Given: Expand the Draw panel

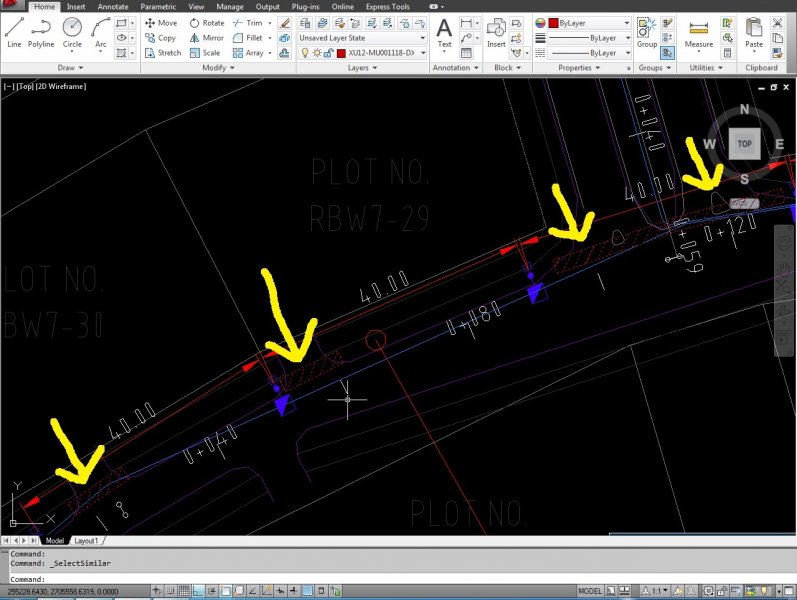Looking at the screenshot, I should click(71, 68).
